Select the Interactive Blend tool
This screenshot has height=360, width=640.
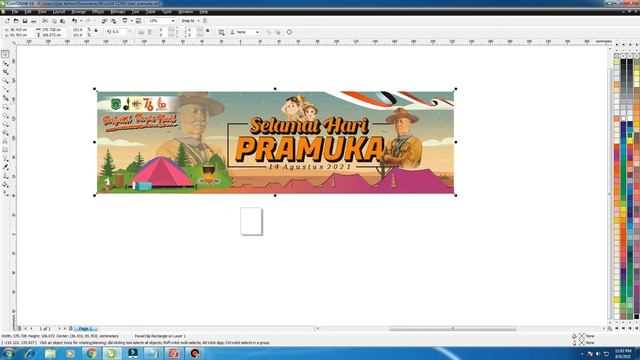(x=5, y=158)
